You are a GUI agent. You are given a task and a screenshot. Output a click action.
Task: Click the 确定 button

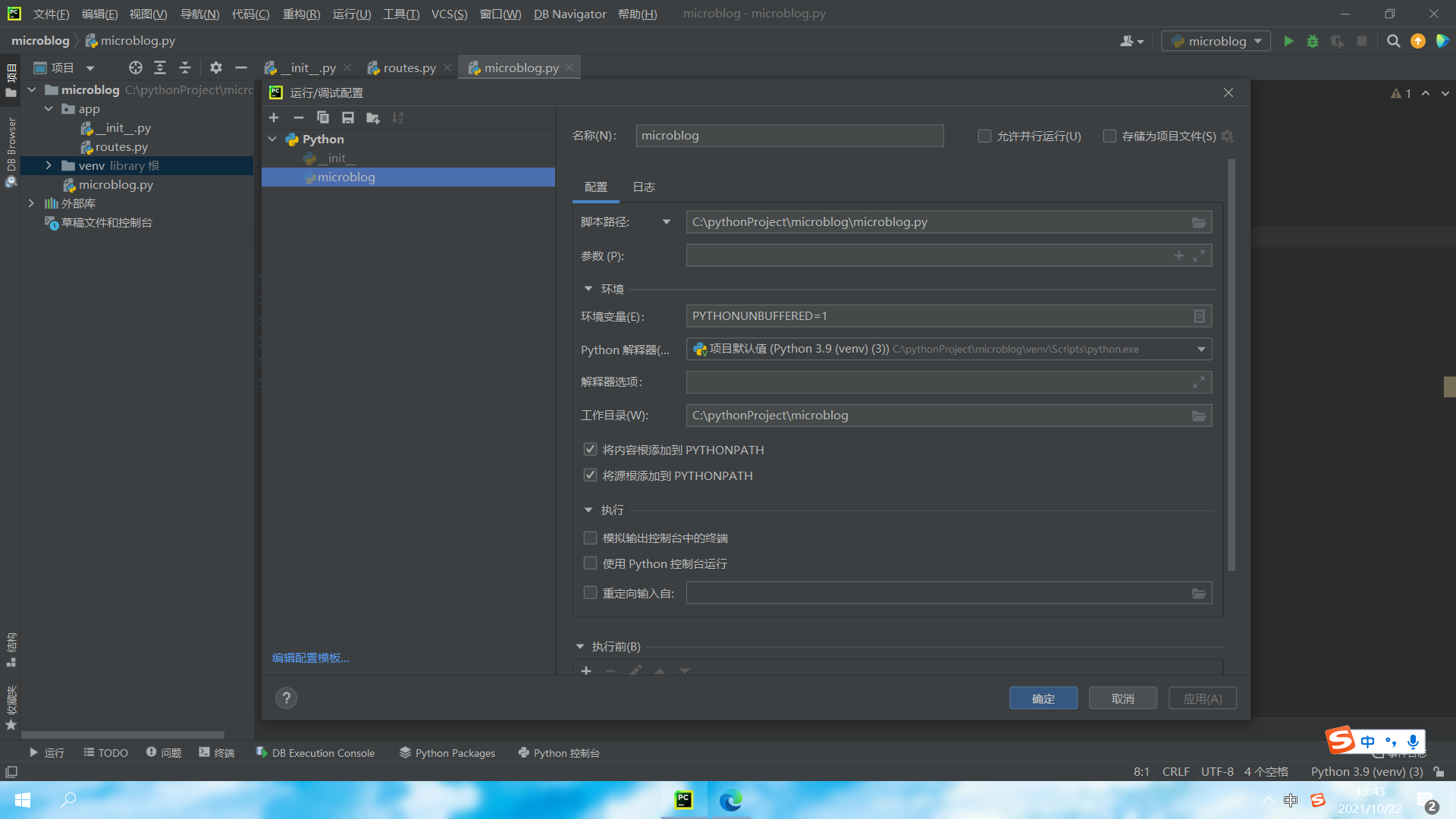[x=1043, y=698]
